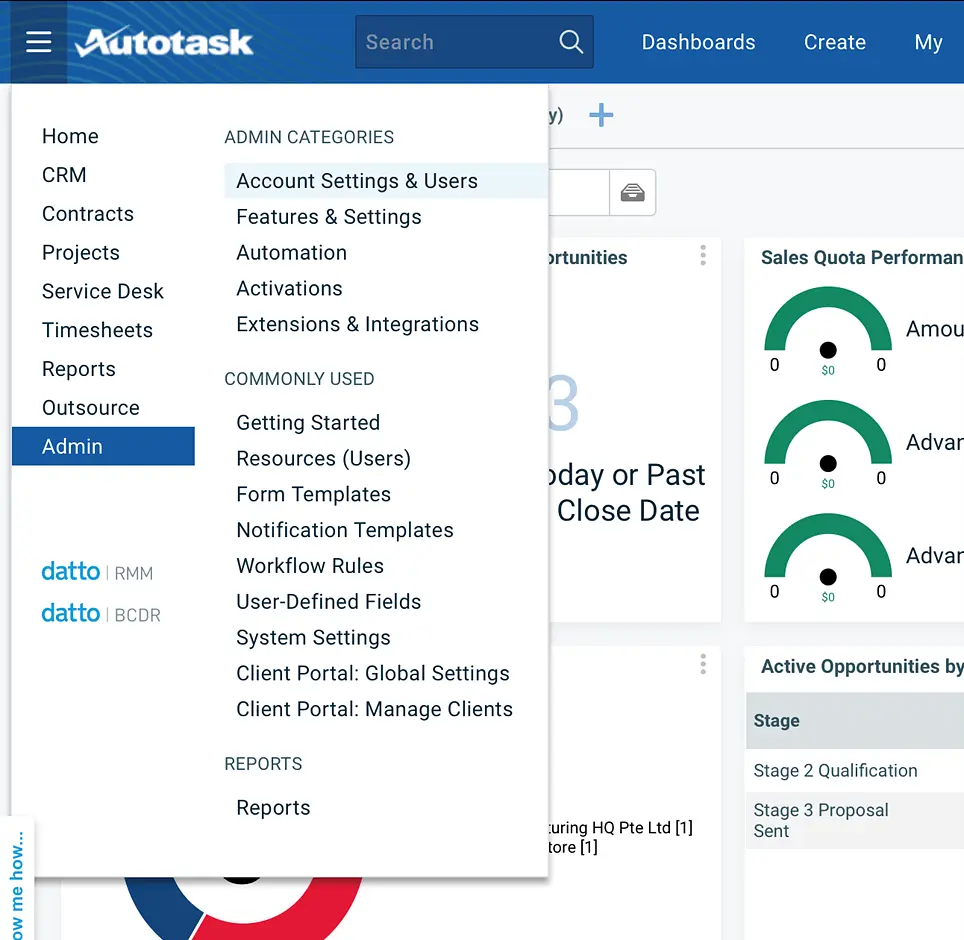Viewport: 964px width, 940px height.
Task: Open User-Defined Fields link
Action: pos(328,601)
